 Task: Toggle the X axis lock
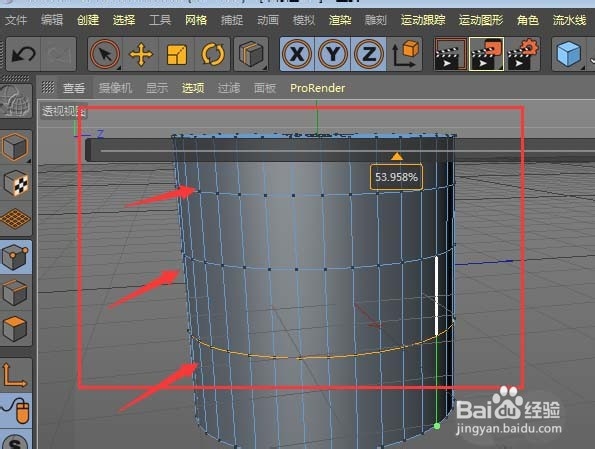[297, 54]
